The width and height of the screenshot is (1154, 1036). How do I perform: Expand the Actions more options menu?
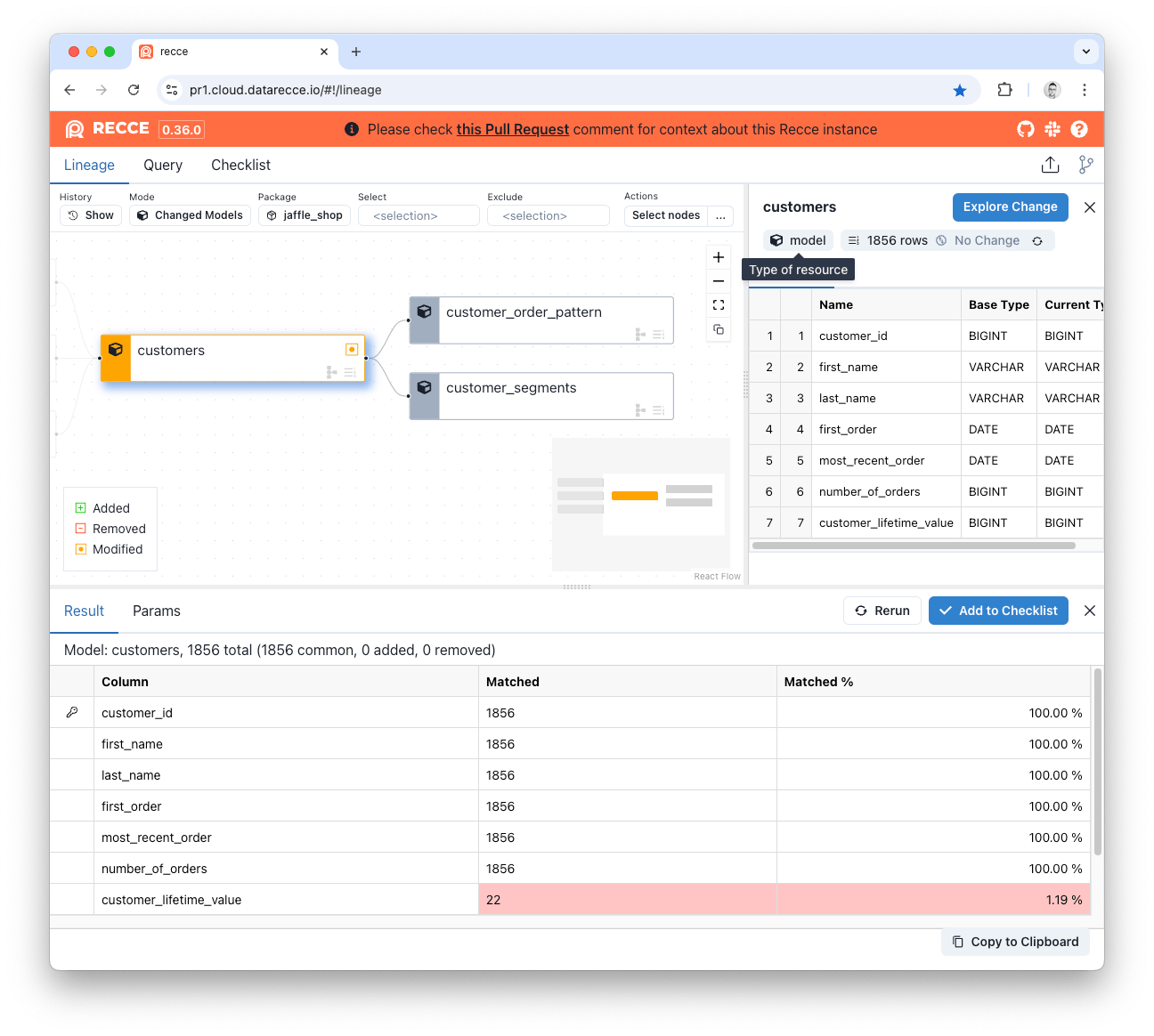[721, 215]
